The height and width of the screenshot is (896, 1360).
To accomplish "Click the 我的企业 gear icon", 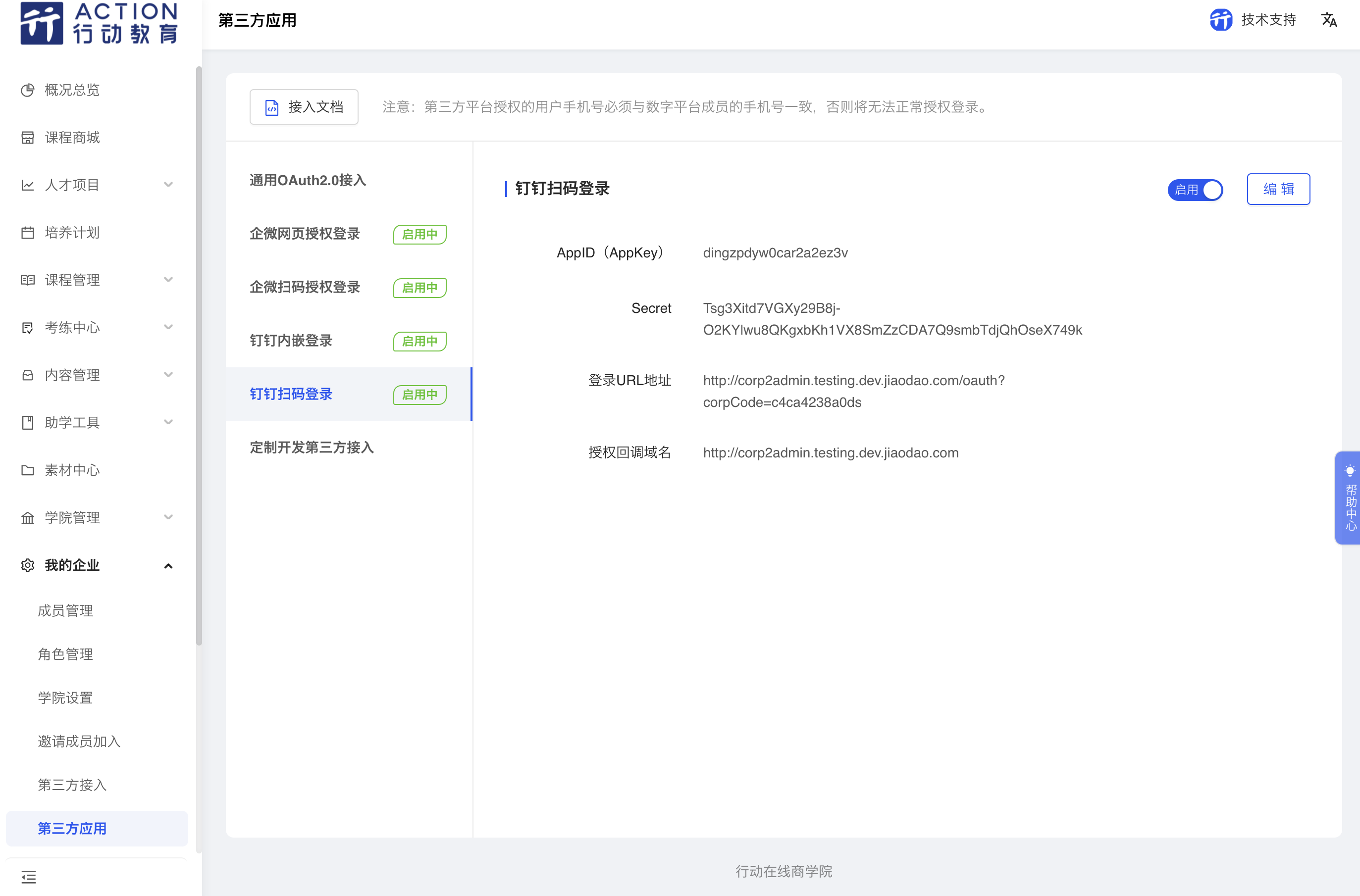I will click(27, 565).
